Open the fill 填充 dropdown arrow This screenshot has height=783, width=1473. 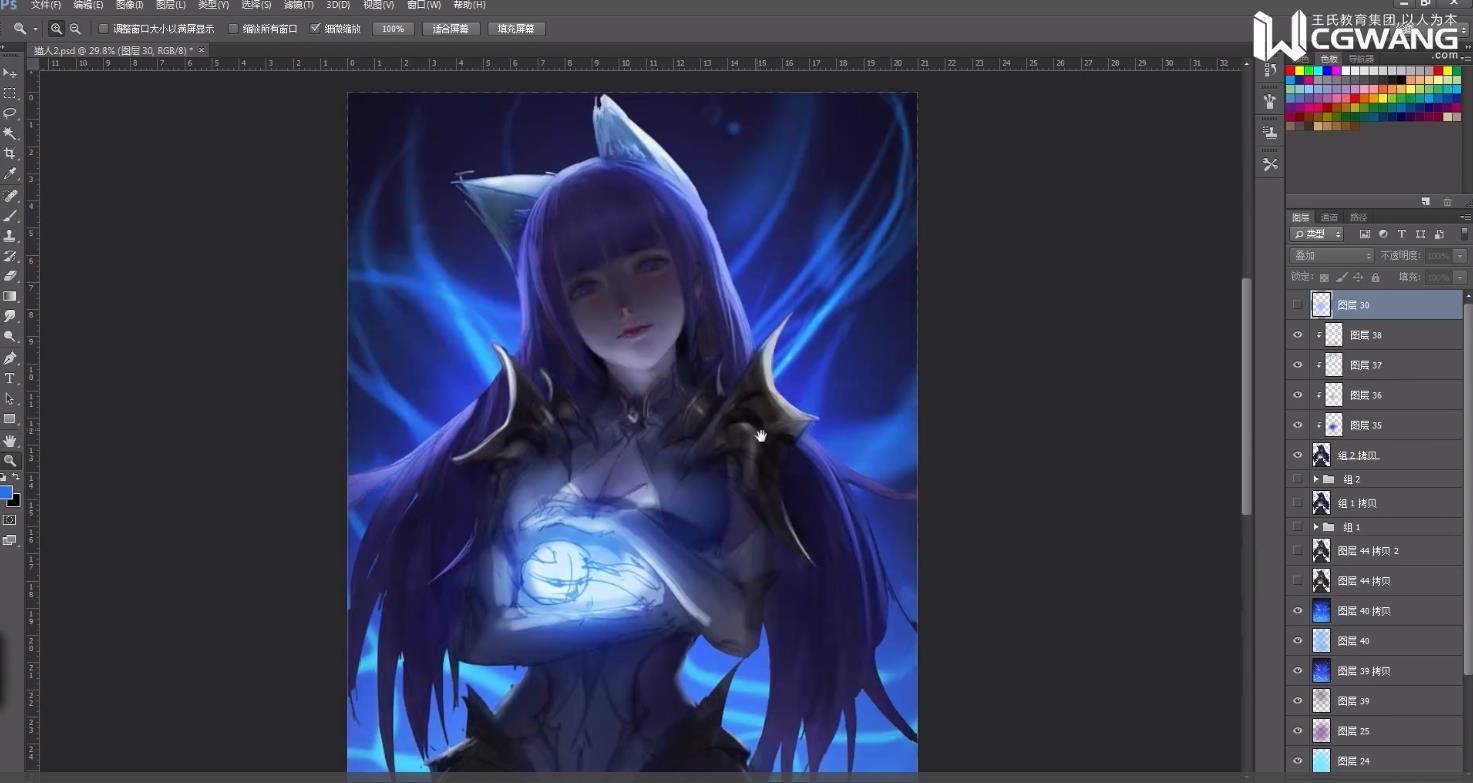point(1460,277)
